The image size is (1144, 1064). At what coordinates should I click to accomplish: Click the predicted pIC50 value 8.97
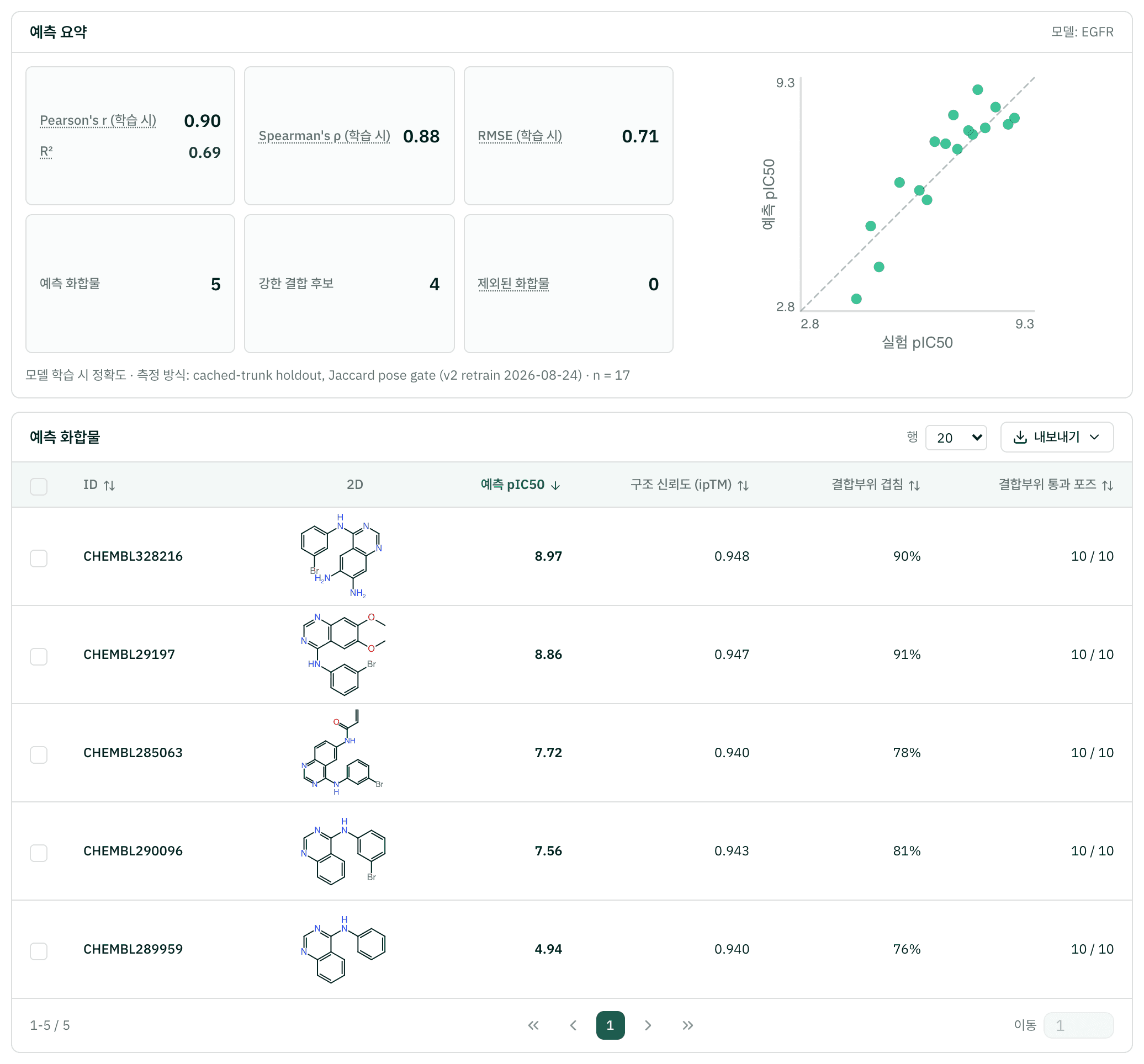click(548, 556)
